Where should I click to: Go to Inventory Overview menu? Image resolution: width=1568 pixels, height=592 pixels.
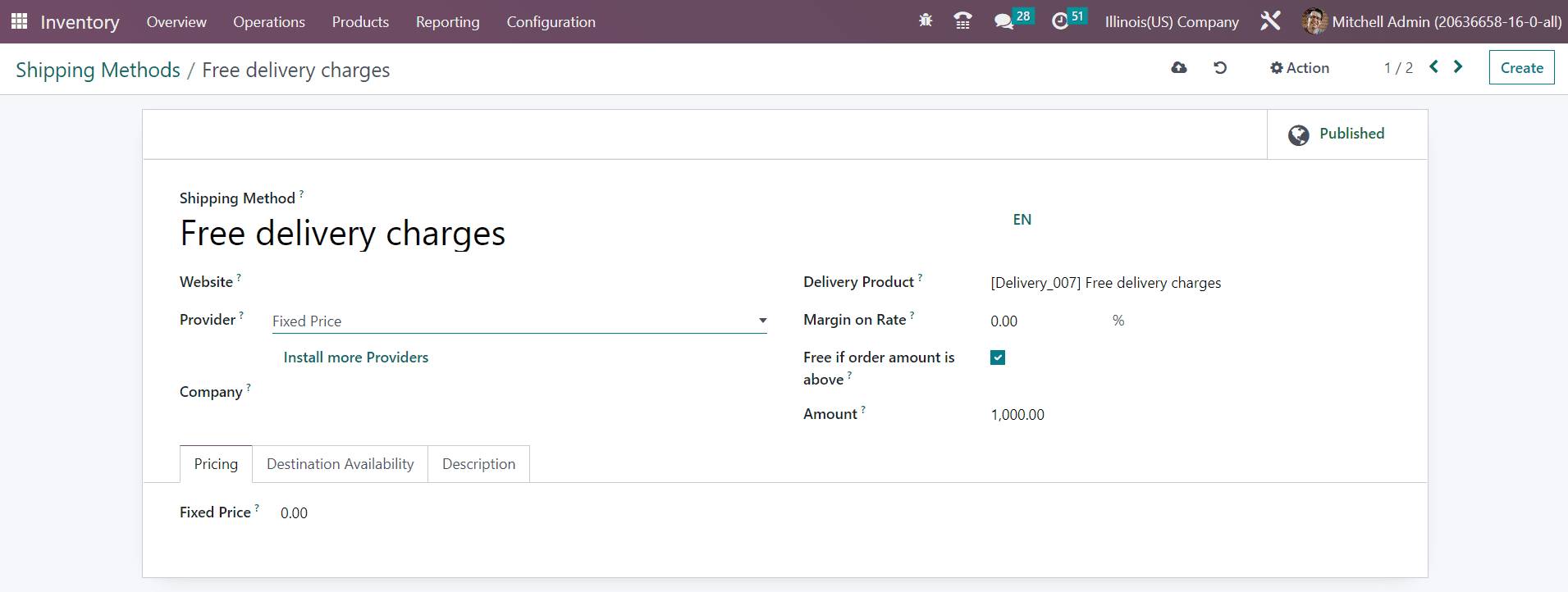pyautogui.click(x=176, y=22)
